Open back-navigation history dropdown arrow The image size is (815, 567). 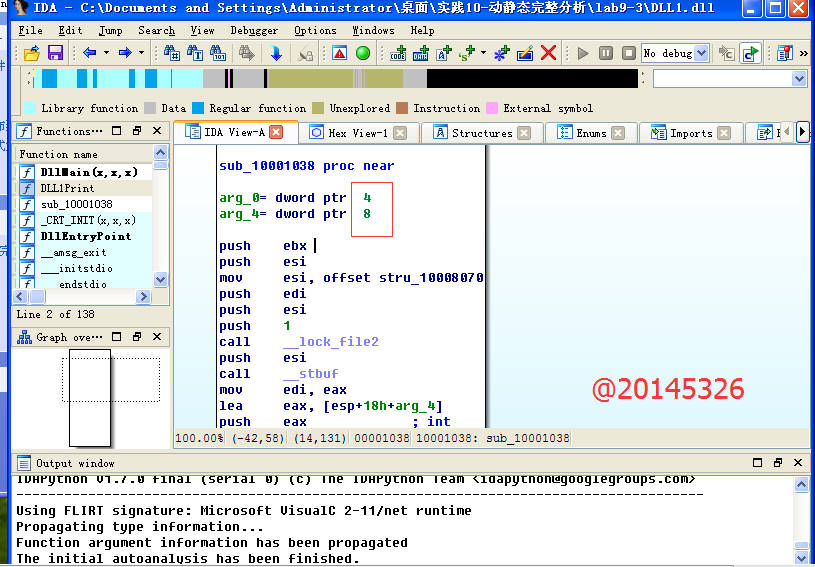(x=106, y=53)
